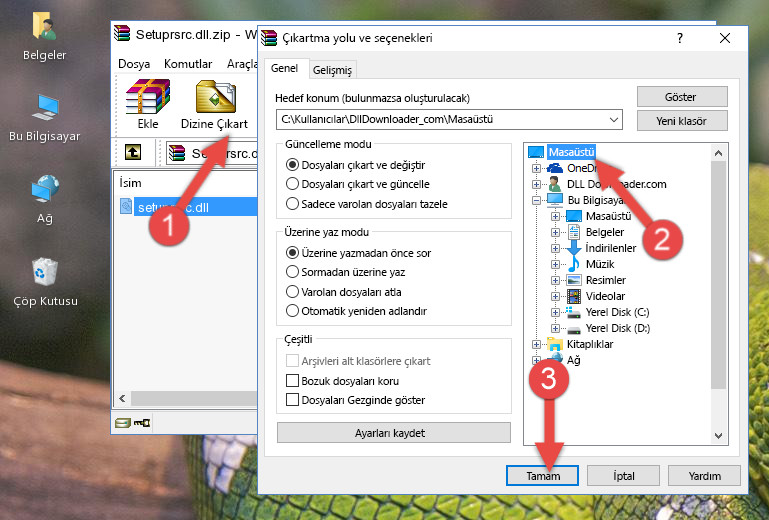Switch to the Genel tab
This screenshot has width=769, height=520.
(x=285, y=68)
